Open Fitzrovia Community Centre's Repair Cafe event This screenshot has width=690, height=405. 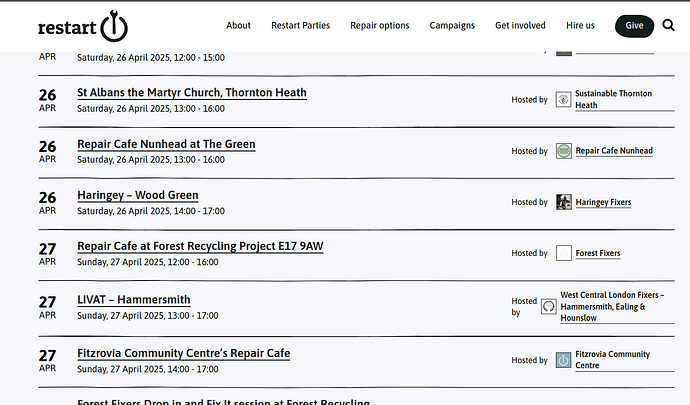click(184, 353)
